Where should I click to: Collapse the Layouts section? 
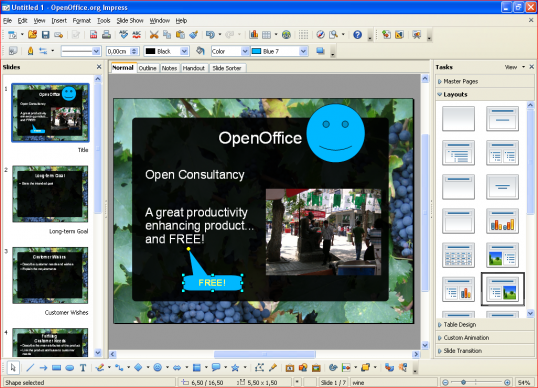[x=485, y=94]
